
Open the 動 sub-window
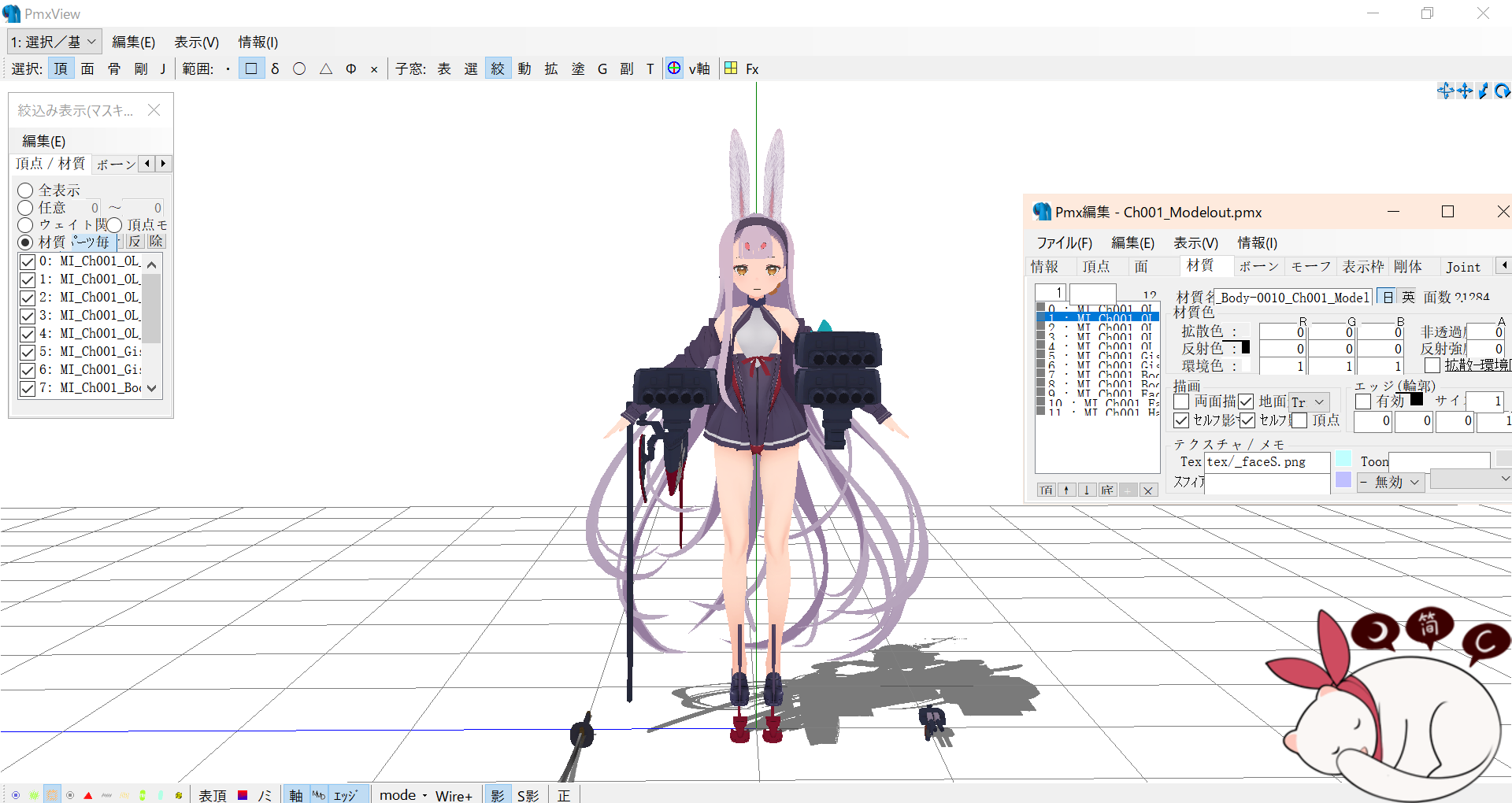pos(524,69)
